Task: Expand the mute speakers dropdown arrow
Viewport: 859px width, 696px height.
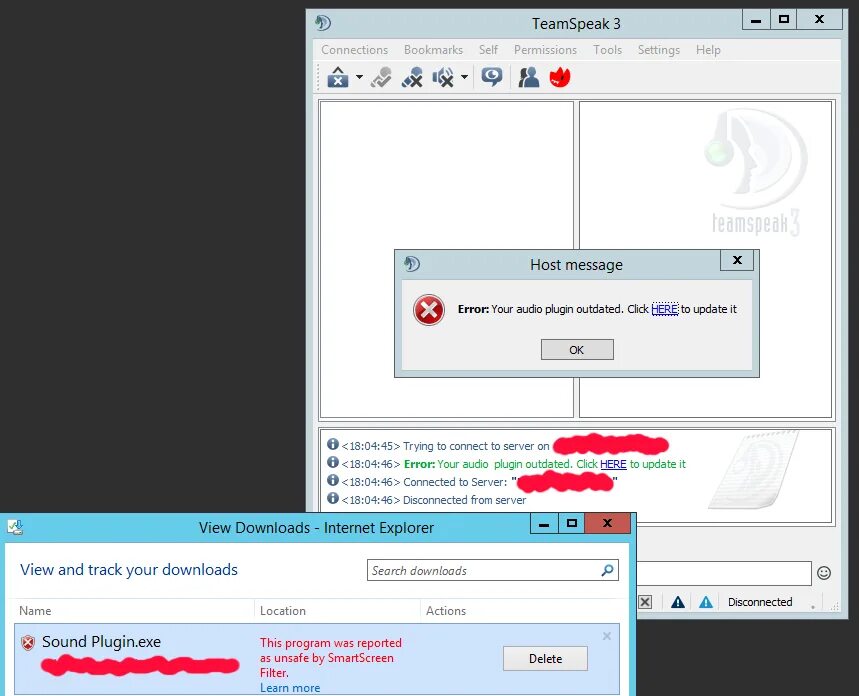Action: tap(464, 77)
